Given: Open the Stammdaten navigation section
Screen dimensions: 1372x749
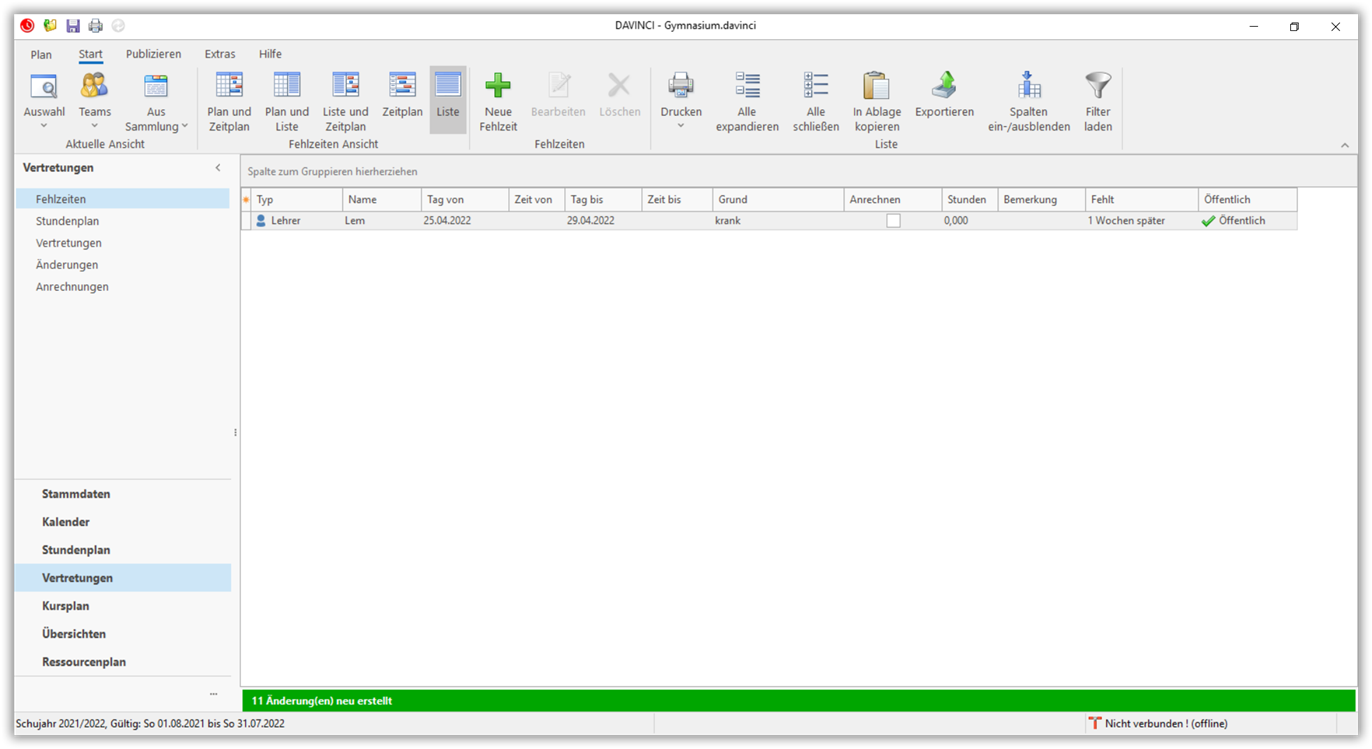Looking at the screenshot, I should [x=76, y=494].
